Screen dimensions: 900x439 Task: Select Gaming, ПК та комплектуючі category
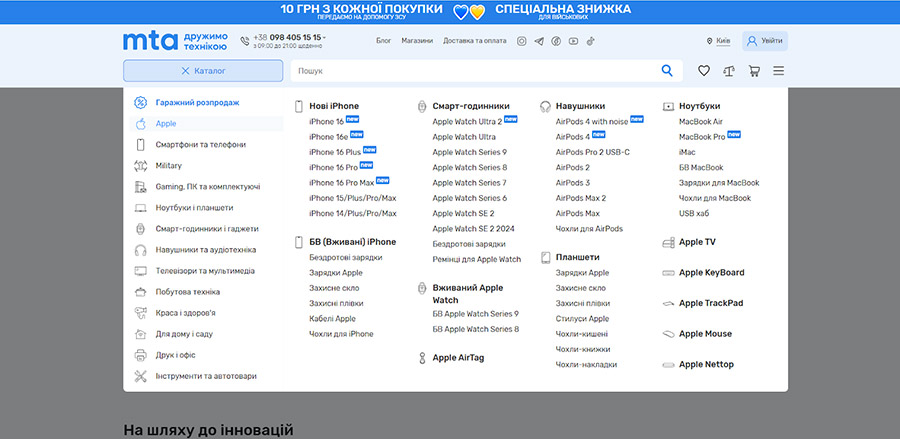208,187
